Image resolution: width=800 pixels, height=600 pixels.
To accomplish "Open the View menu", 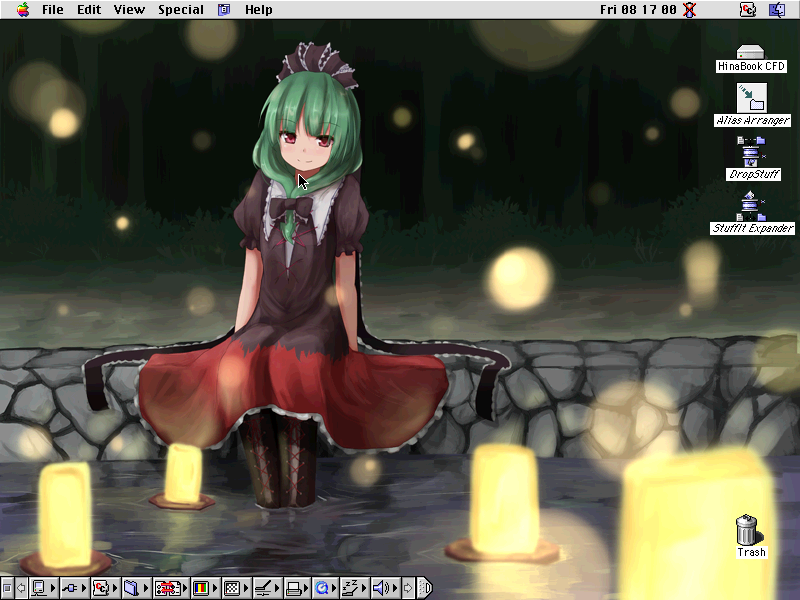I will click(x=129, y=10).
